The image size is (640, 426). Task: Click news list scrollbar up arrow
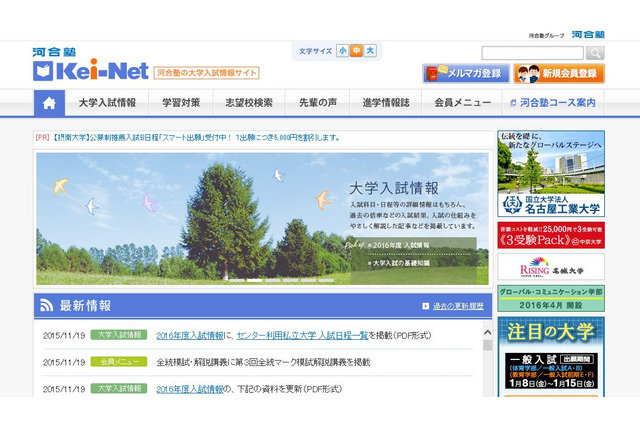tap(487, 333)
